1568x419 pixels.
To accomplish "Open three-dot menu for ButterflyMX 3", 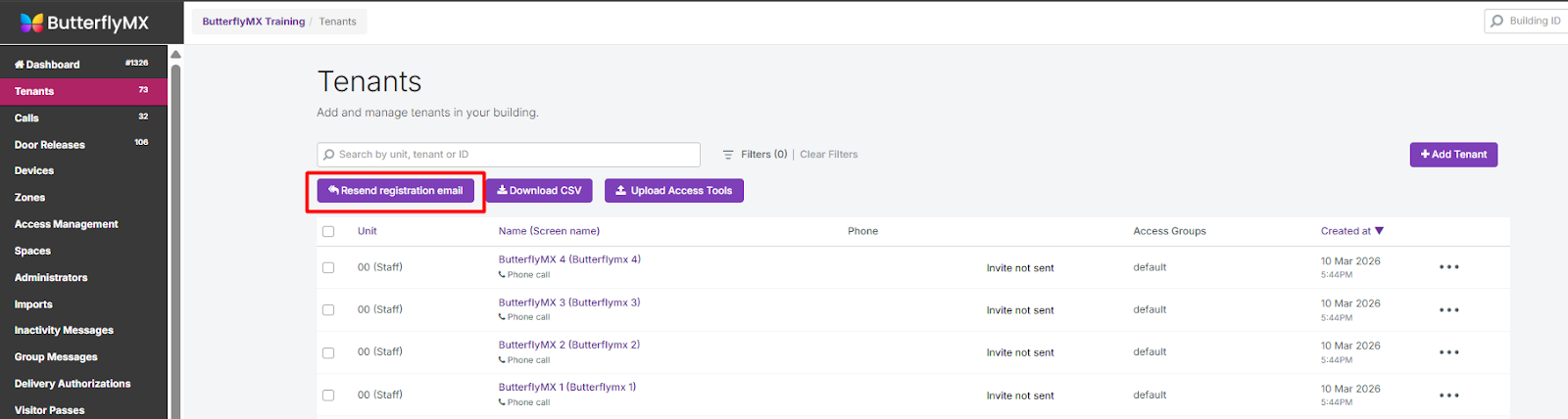I will [1448, 310].
